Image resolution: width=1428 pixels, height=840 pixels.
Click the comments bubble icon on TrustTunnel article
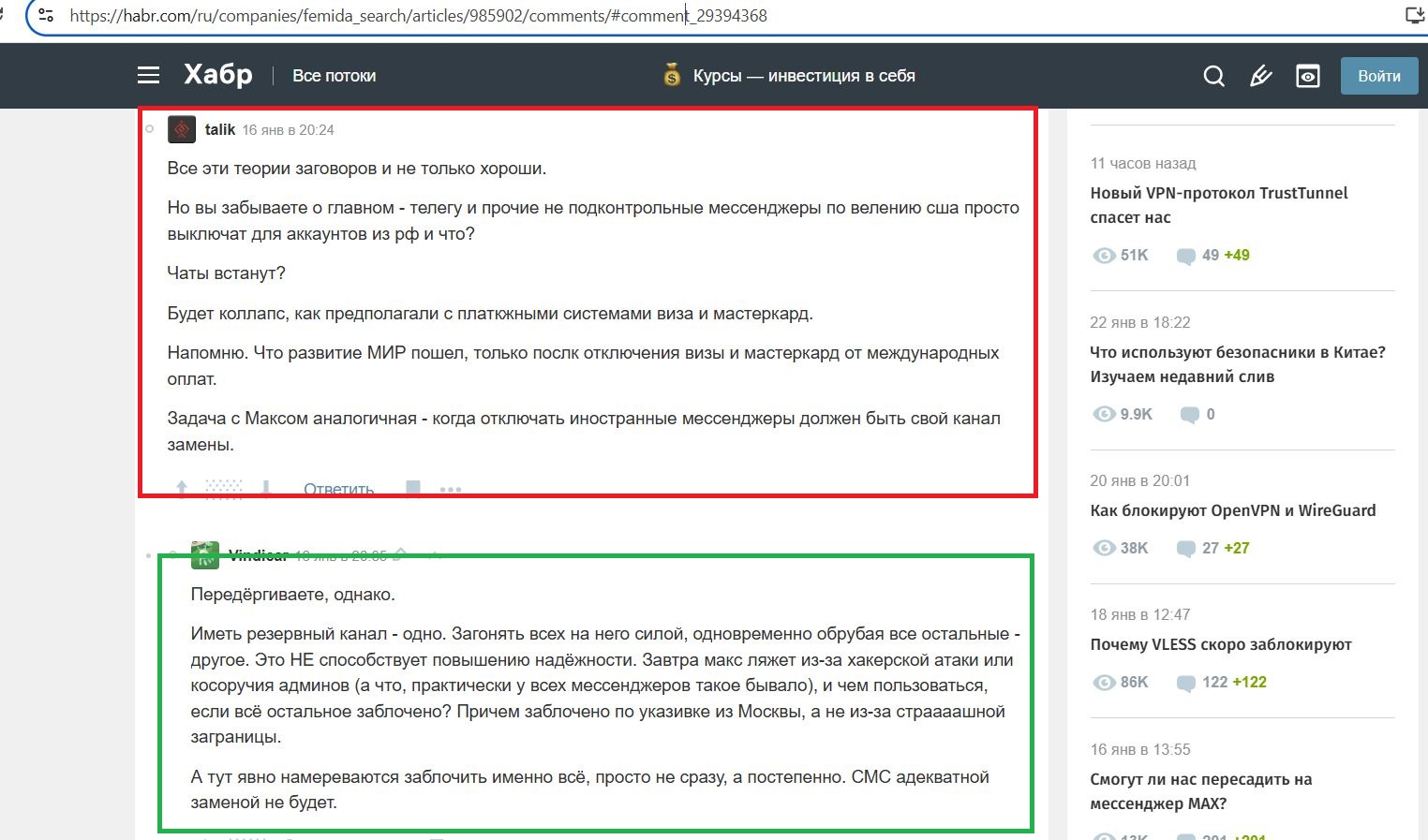click(x=1186, y=255)
